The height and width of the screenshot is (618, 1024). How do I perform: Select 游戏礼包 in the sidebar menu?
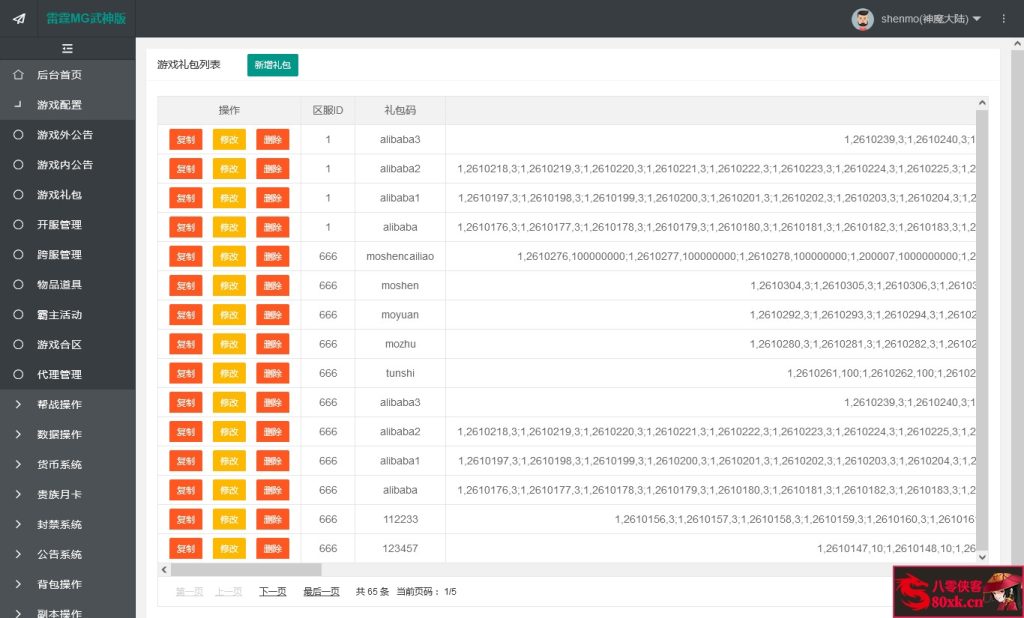(x=55, y=194)
